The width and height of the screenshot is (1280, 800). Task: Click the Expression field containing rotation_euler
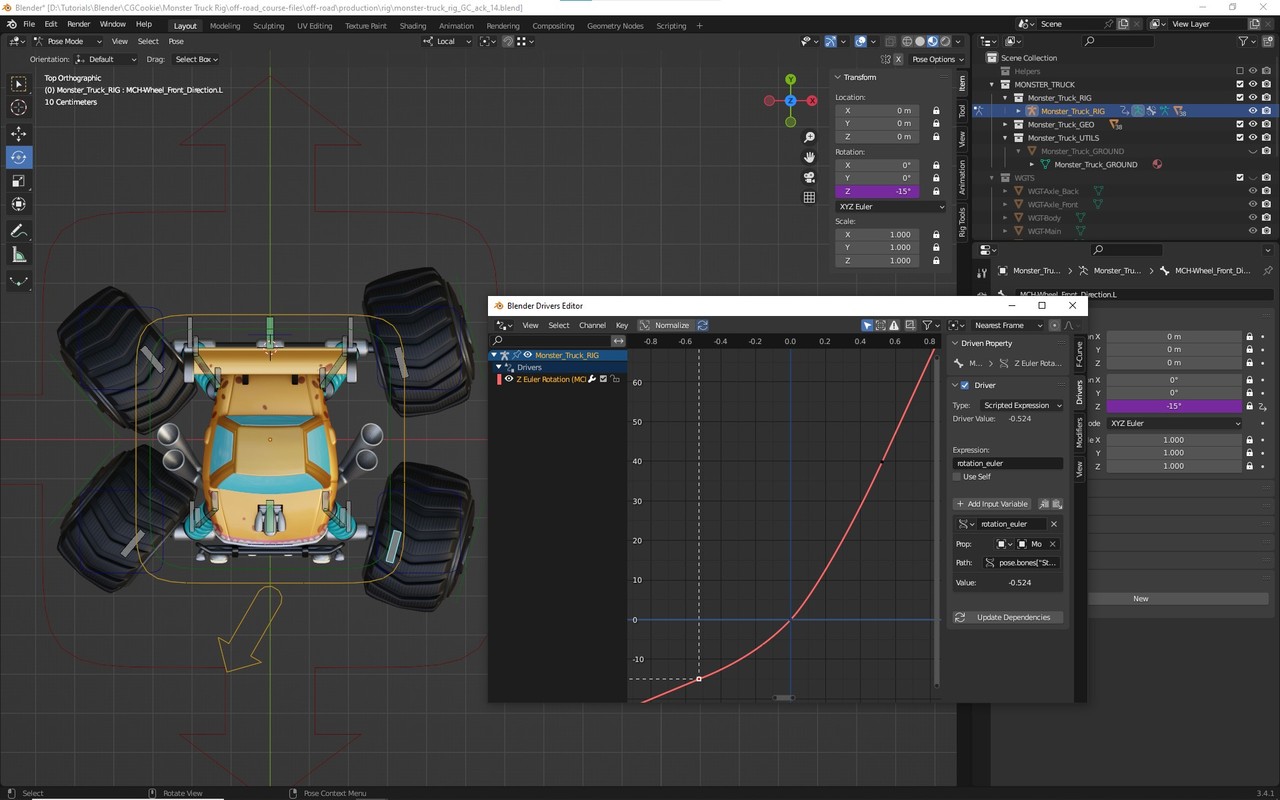coord(1007,463)
